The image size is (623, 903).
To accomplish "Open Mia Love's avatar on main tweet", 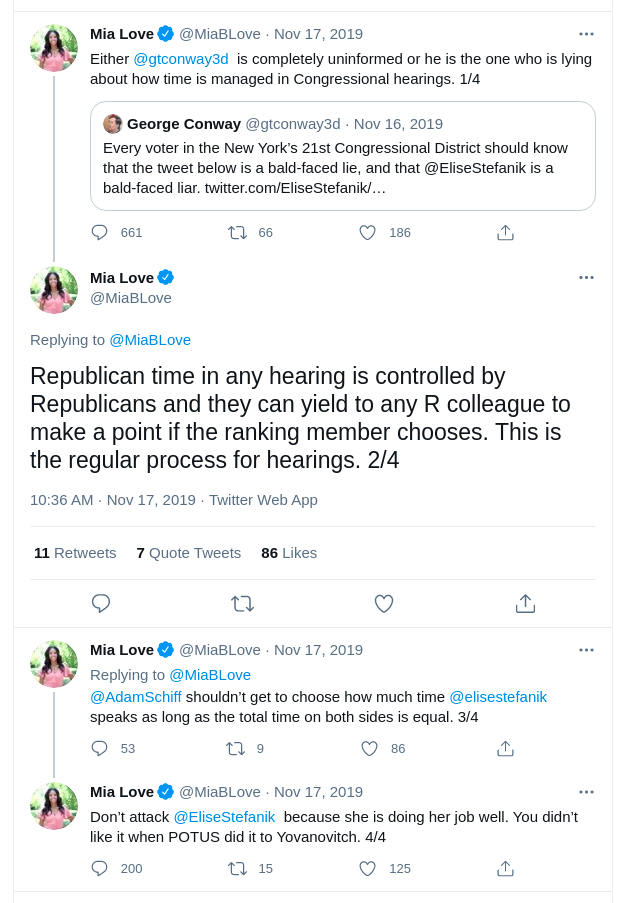I will click(x=54, y=290).
